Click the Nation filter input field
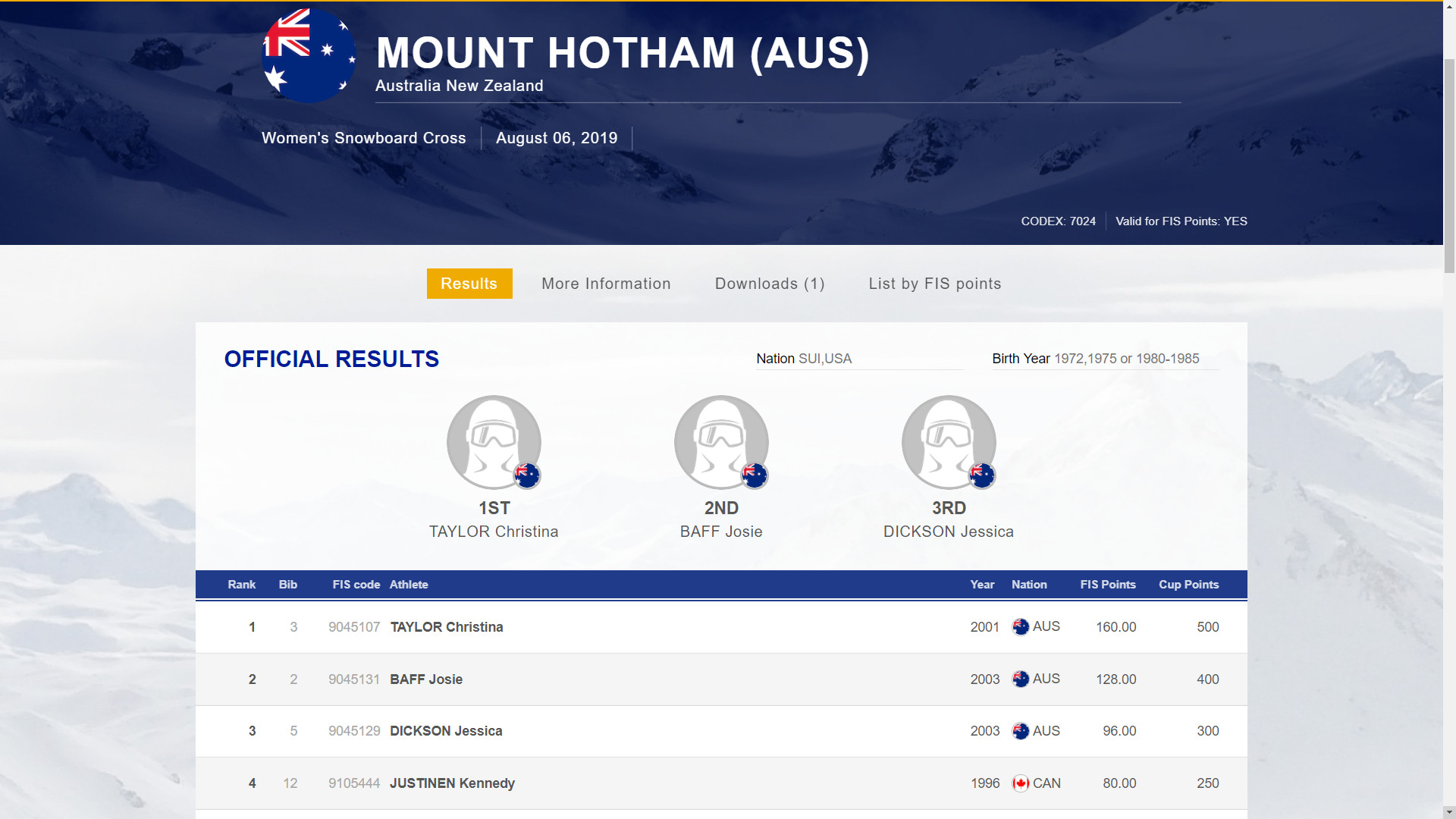This screenshot has height=819, width=1456. pos(880,359)
